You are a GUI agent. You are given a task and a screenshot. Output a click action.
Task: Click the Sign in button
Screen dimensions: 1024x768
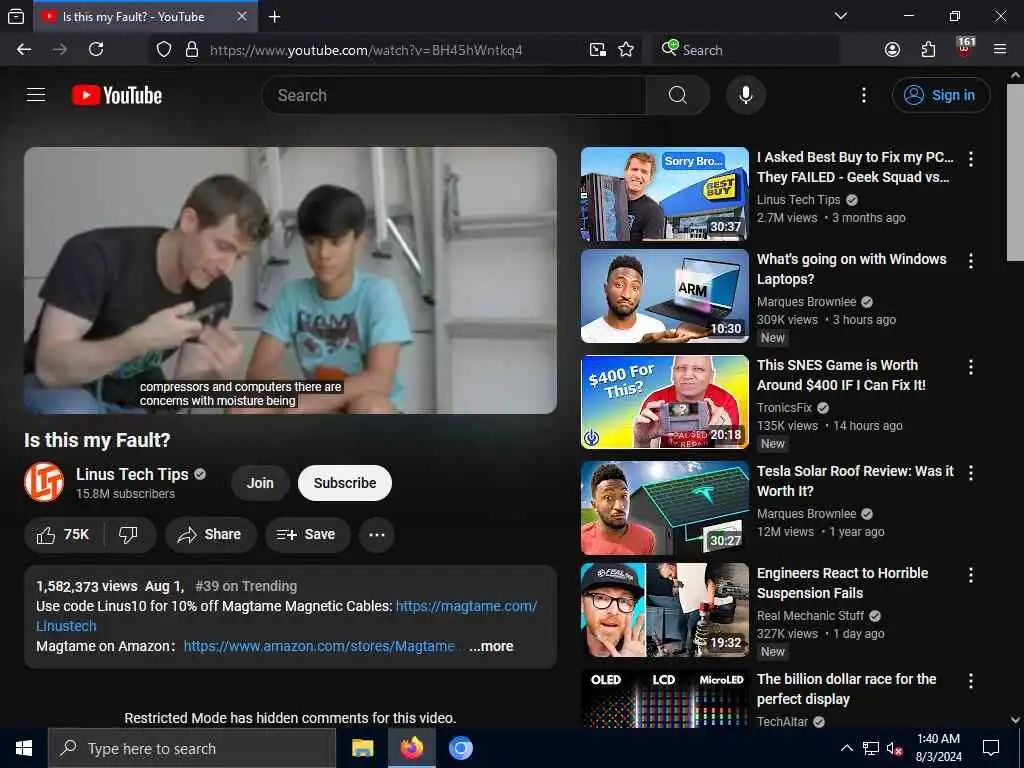[940, 95]
